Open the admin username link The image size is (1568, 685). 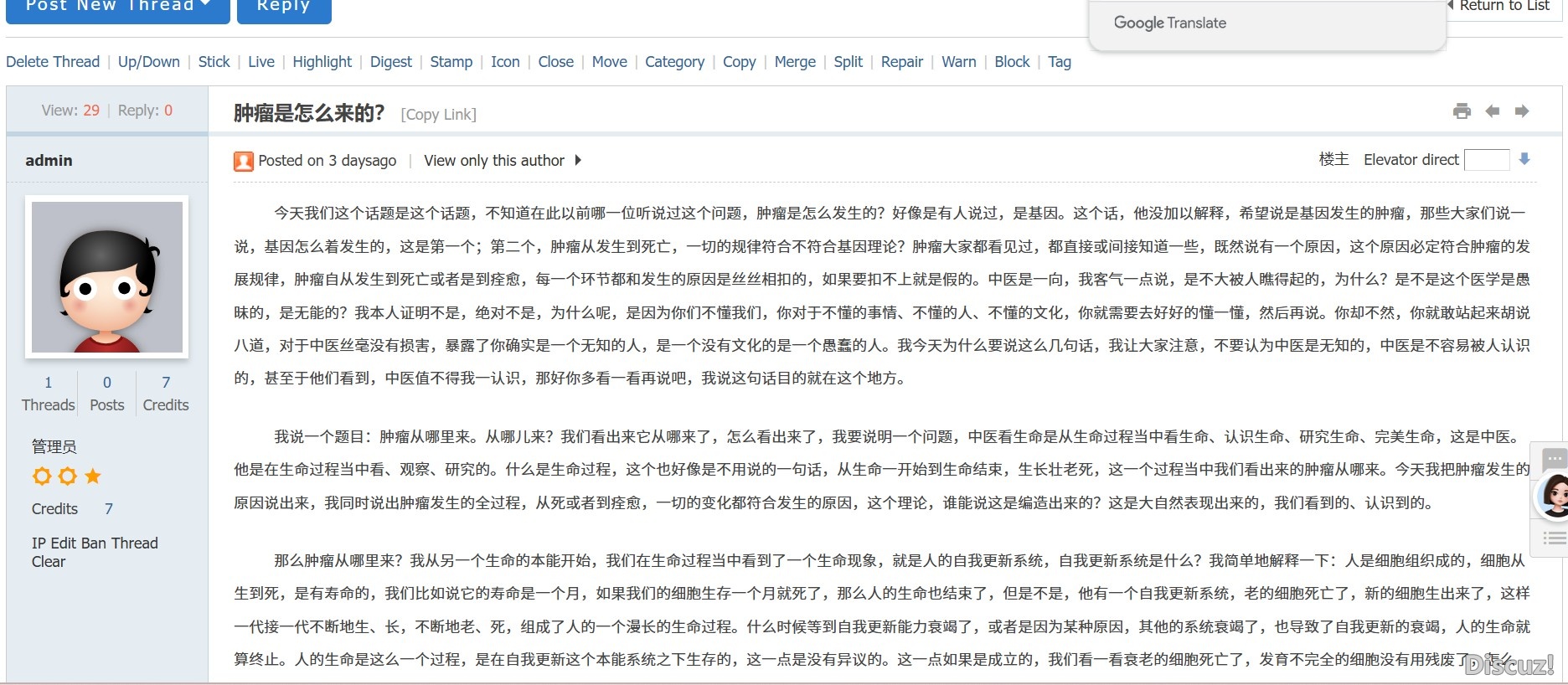[x=49, y=160]
